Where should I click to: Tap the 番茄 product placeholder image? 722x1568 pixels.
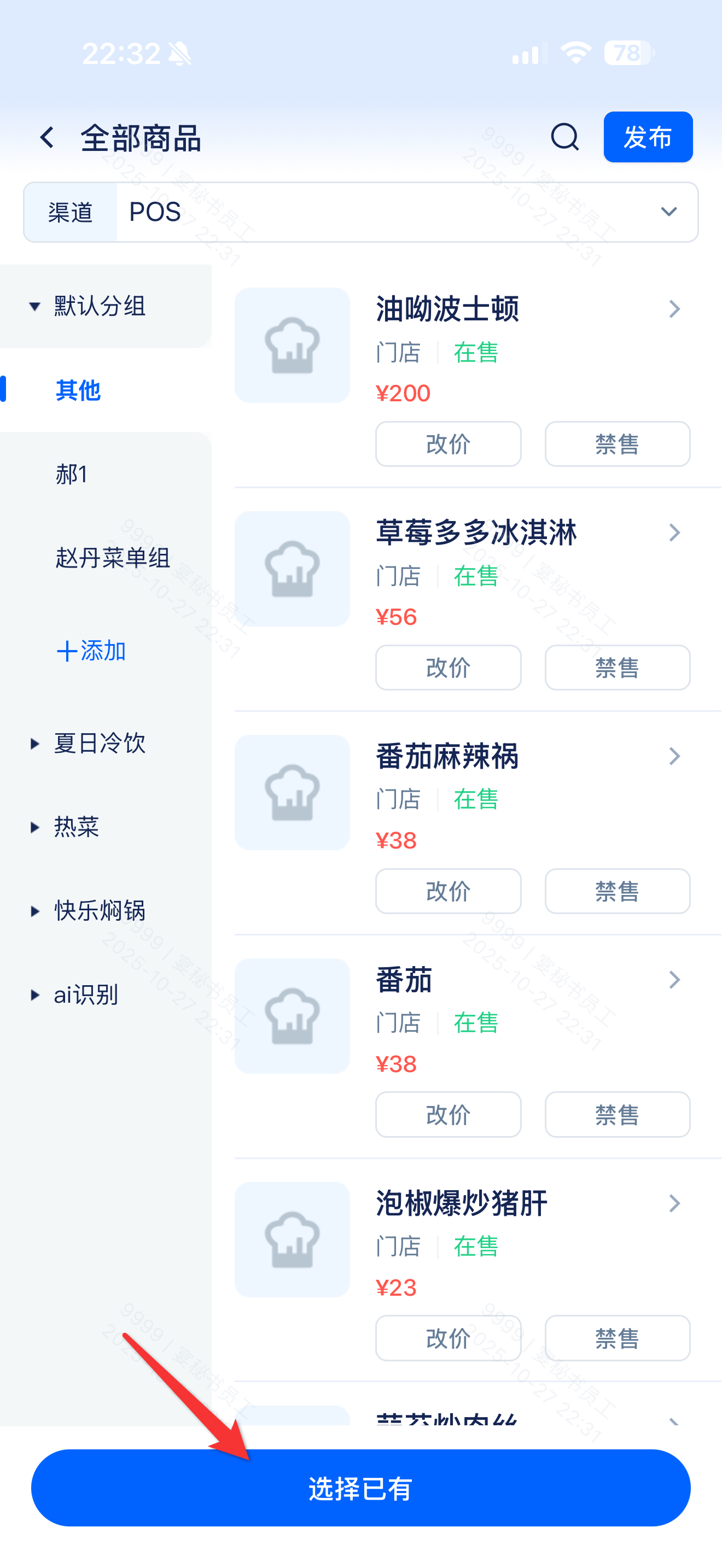[x=292, y=1016]
